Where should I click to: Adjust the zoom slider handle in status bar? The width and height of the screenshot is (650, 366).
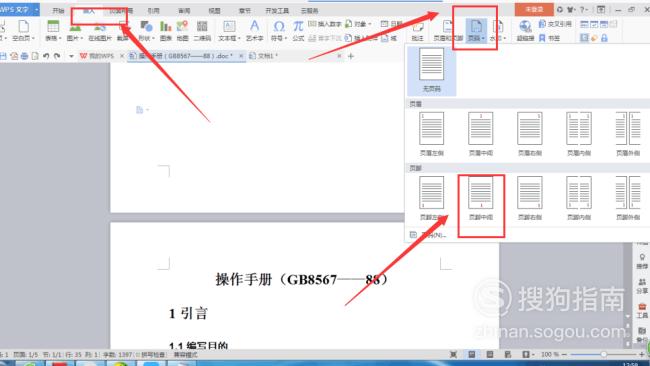coord(604,355)
